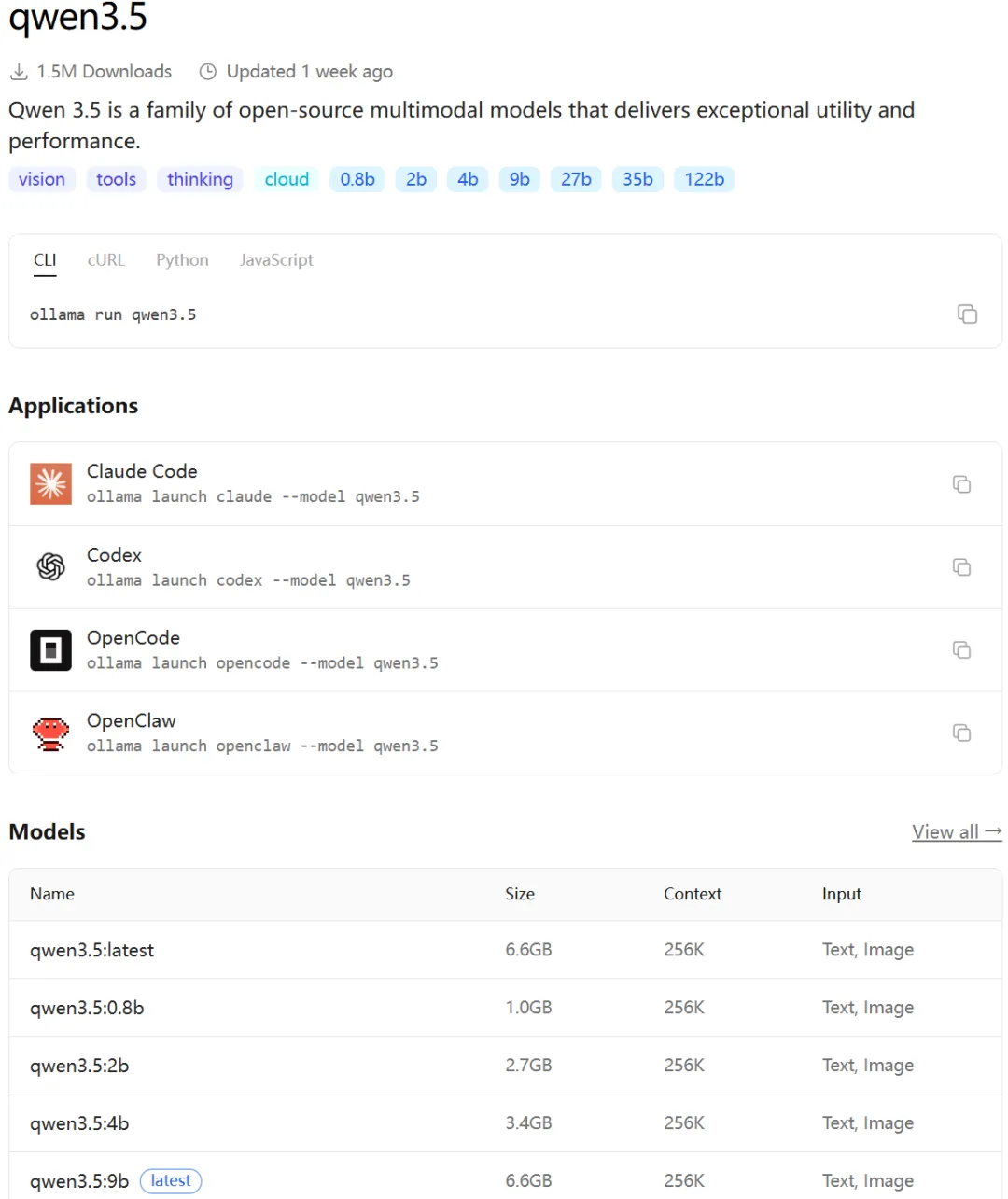Copy the OpenClaw launch command
Screen dimensions: 1008x1199
coord(961,733)
